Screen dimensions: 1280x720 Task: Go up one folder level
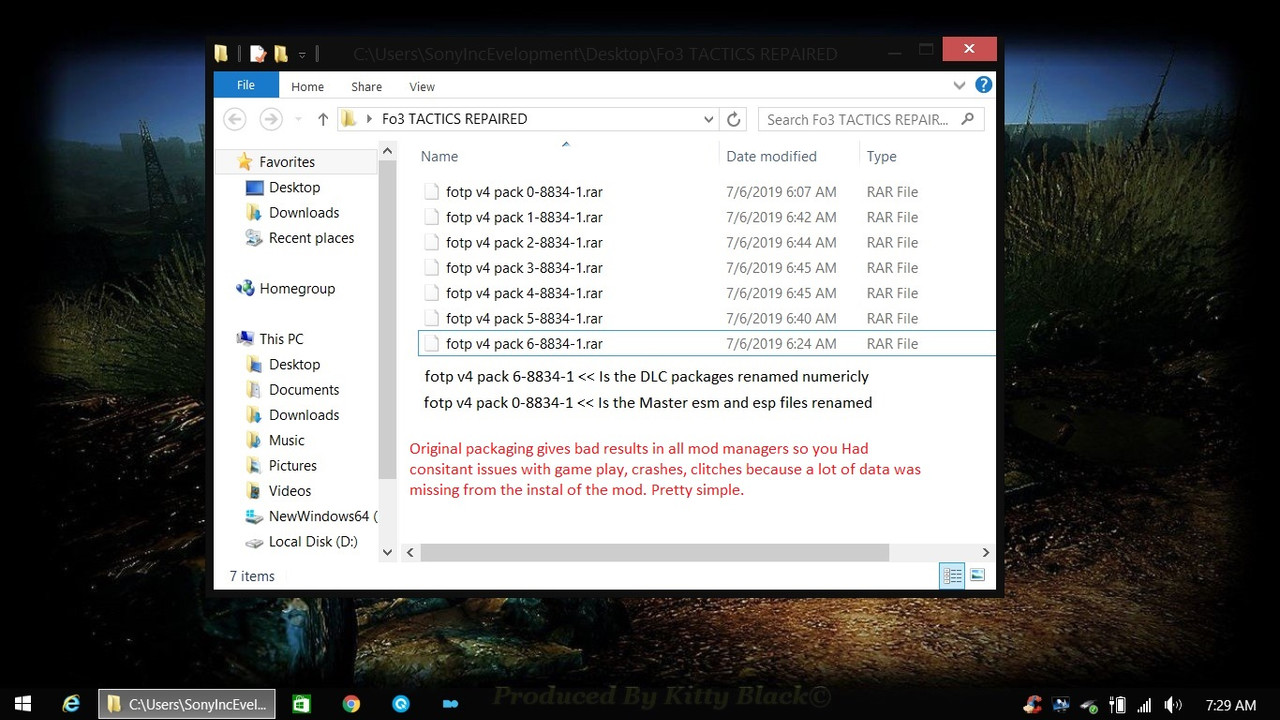click(x=322, y=119)
